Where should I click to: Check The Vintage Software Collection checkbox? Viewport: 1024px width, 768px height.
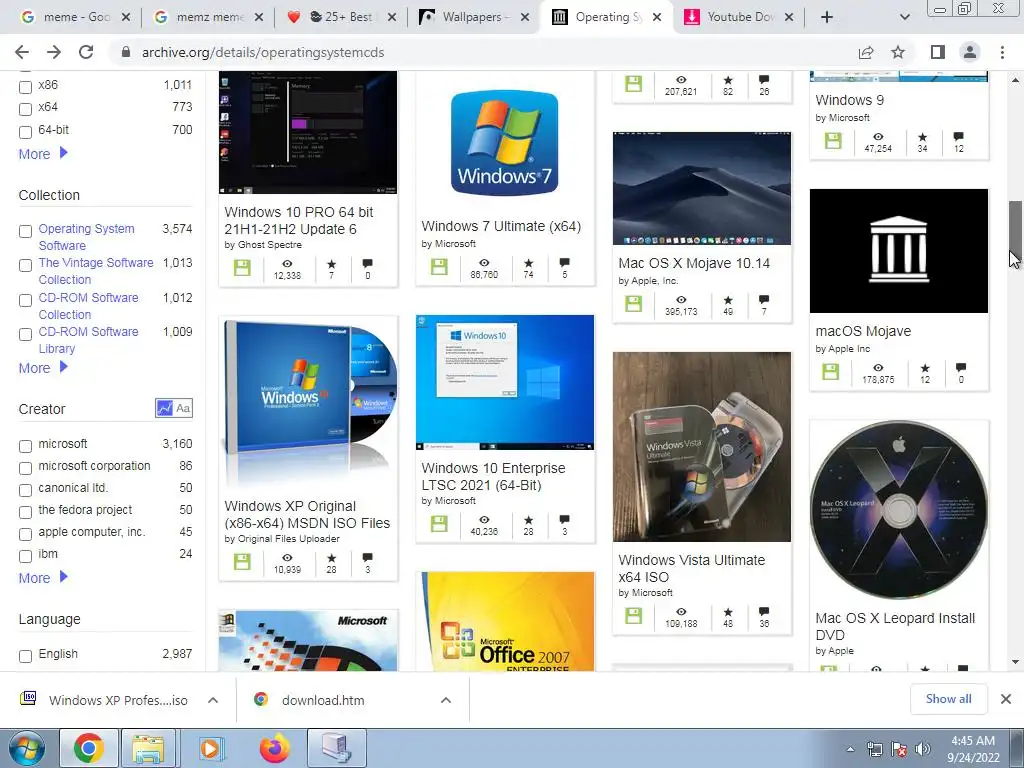click(25, 265)
